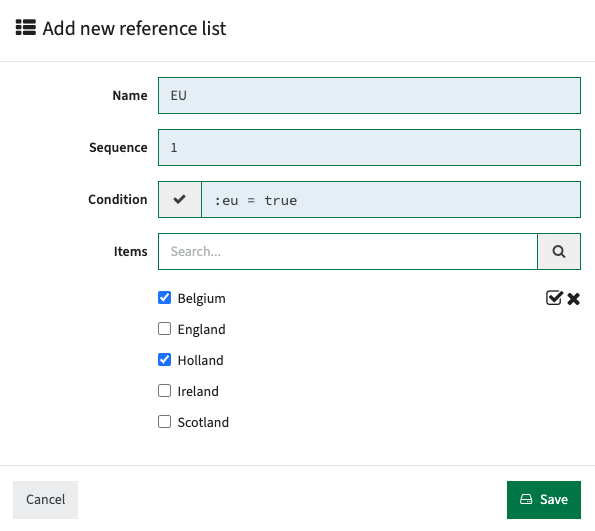This screenshot has width=595, height=531.
Task: Check the Scotland checkbox
Action: click(164, 422)
